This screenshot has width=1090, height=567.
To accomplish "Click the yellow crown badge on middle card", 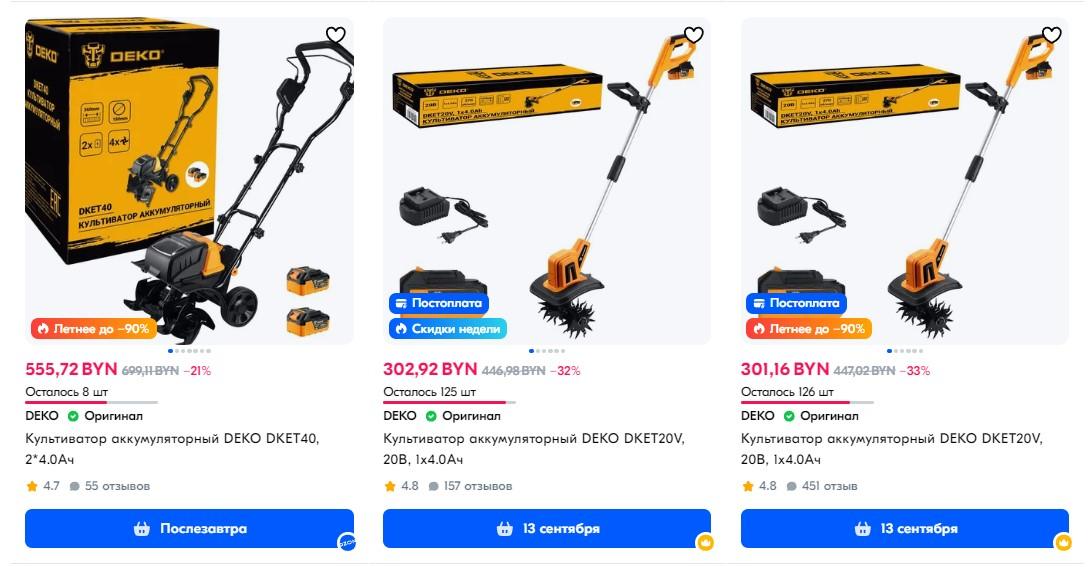I will [x=705, y=542].
